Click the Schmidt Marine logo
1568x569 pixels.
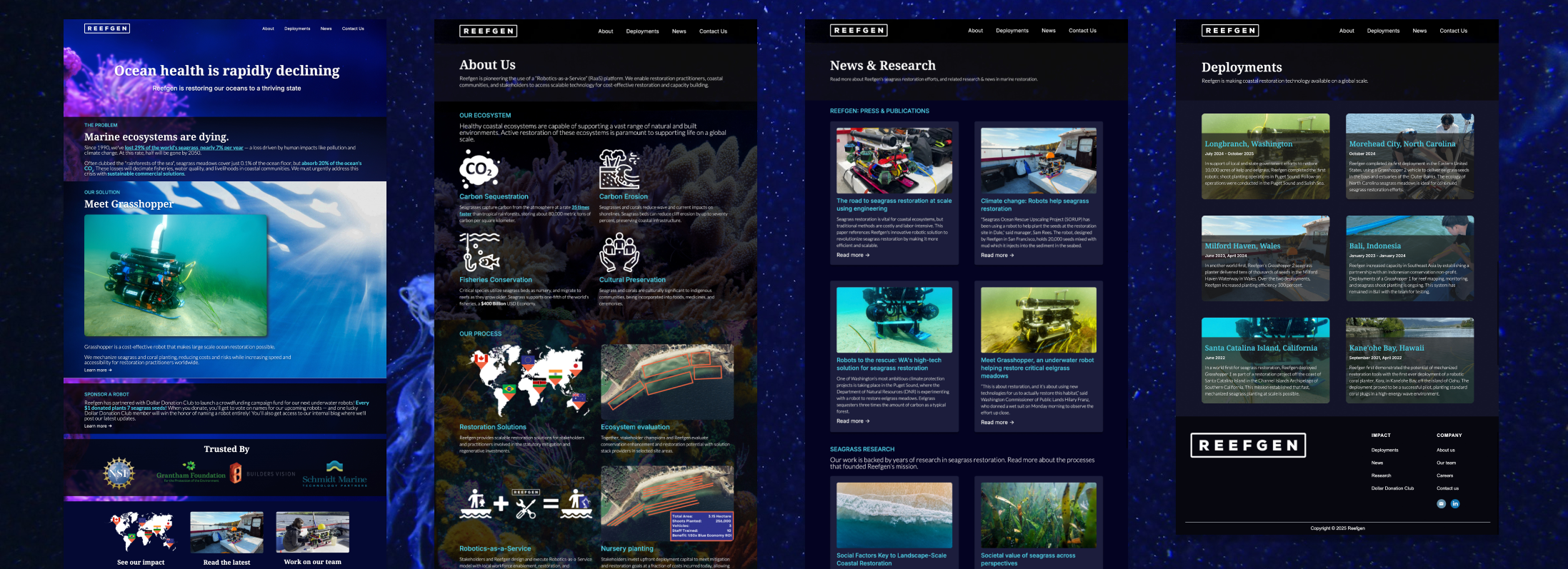[x=334, y=474]
